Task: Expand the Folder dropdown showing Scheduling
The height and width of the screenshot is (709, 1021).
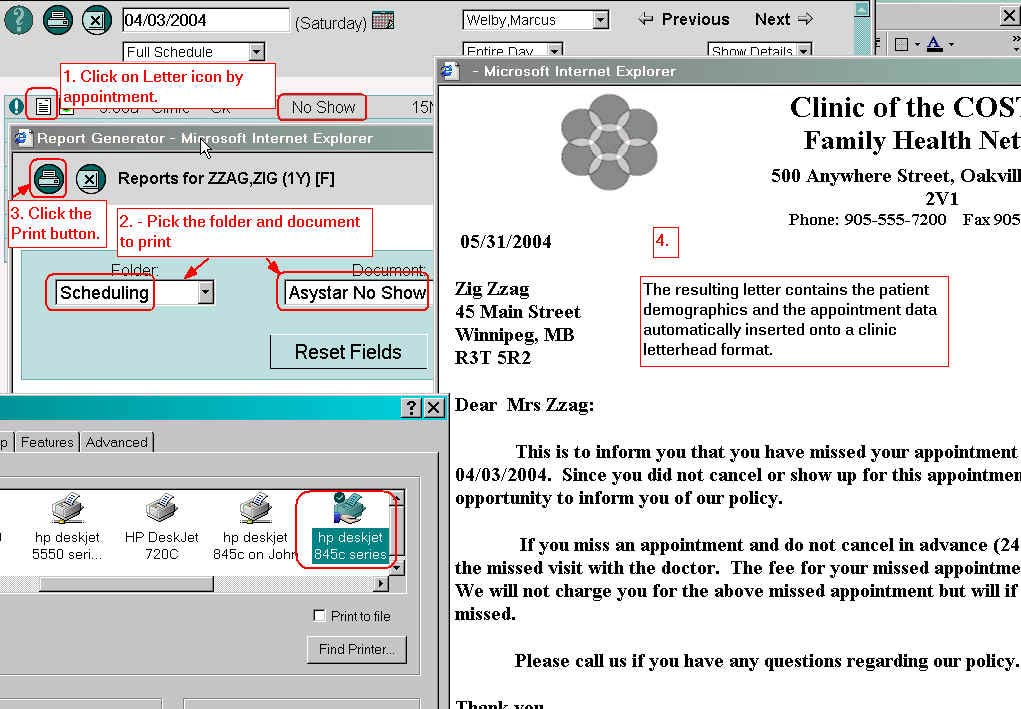Action: pyautogui.click(x=205, y=292)
